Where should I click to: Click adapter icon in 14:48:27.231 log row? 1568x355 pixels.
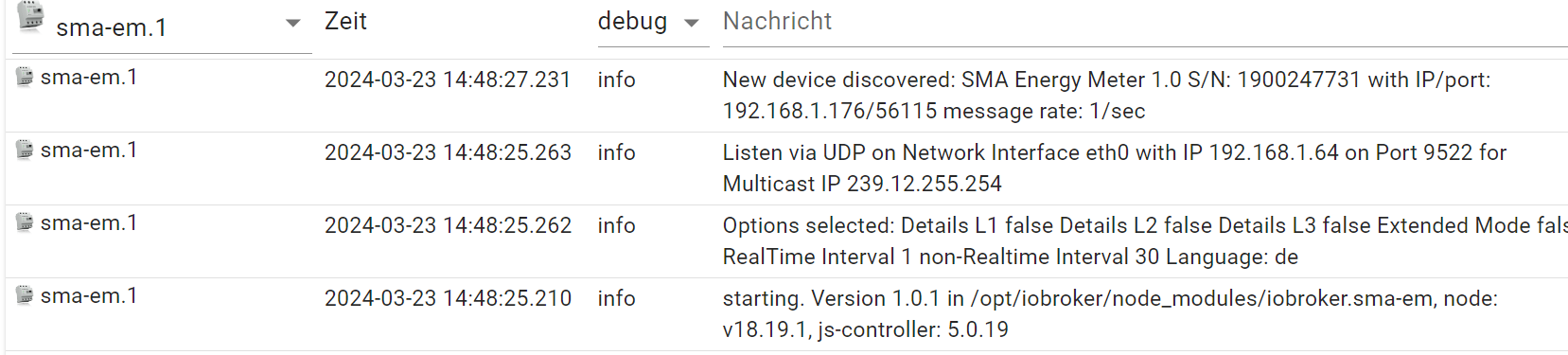[26, 78]
